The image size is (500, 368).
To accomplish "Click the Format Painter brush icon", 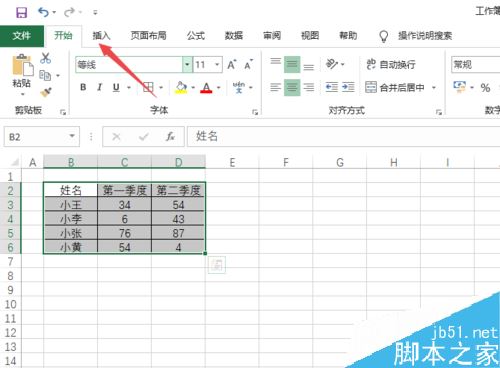I will 46,92.
